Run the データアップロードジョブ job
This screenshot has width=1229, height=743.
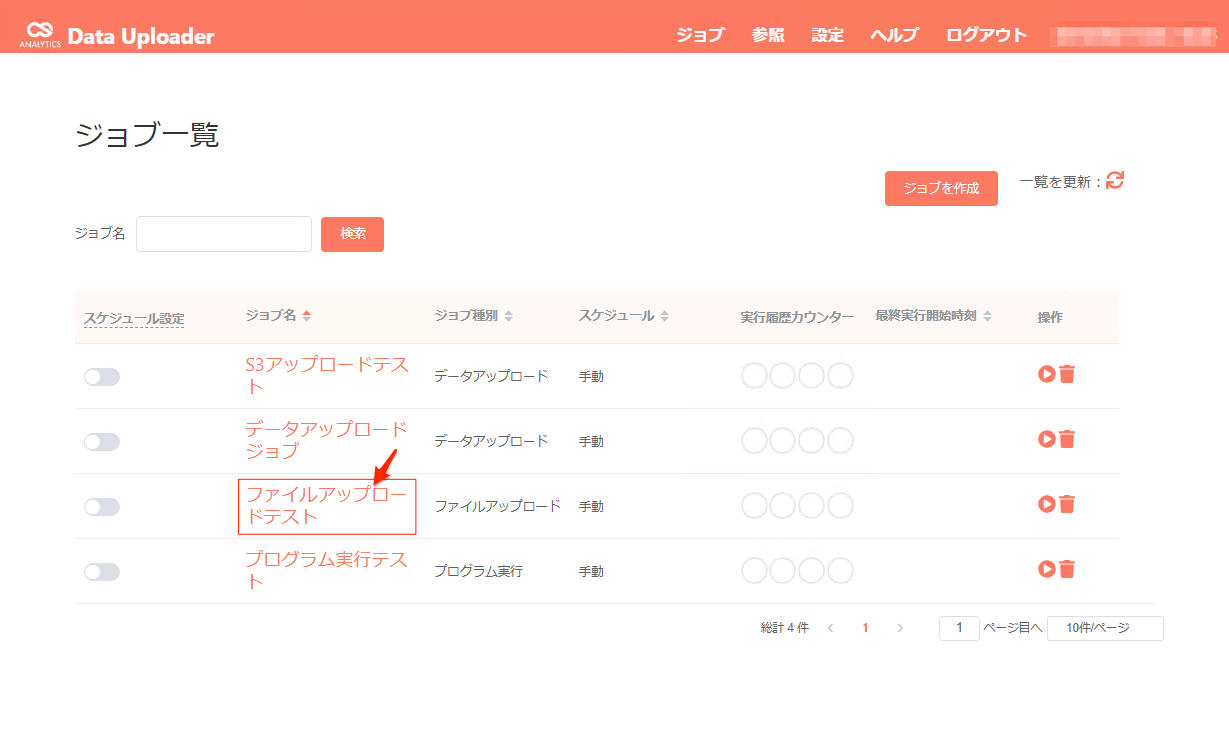[x=1047, y=439]
